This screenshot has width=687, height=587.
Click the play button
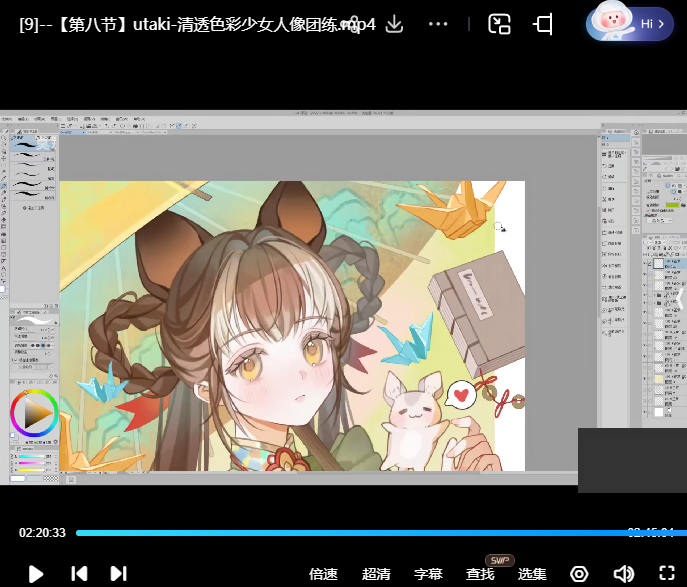click(36, 574)
